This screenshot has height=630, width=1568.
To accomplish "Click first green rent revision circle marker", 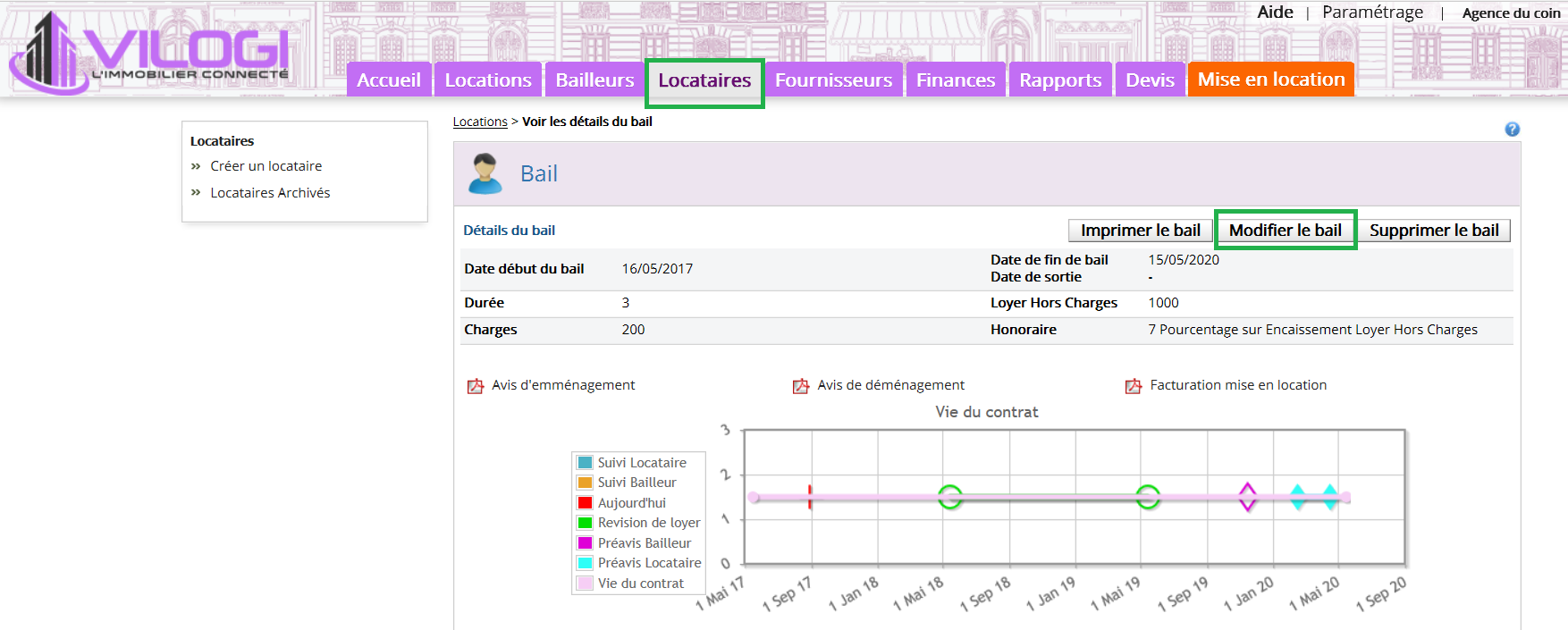I will pyautogui.click(x=950, y=497).
